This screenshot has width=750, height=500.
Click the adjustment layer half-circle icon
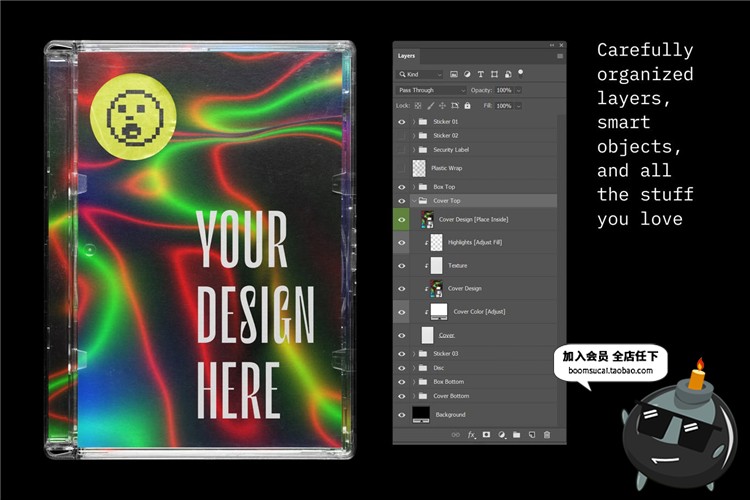point(501,435)
